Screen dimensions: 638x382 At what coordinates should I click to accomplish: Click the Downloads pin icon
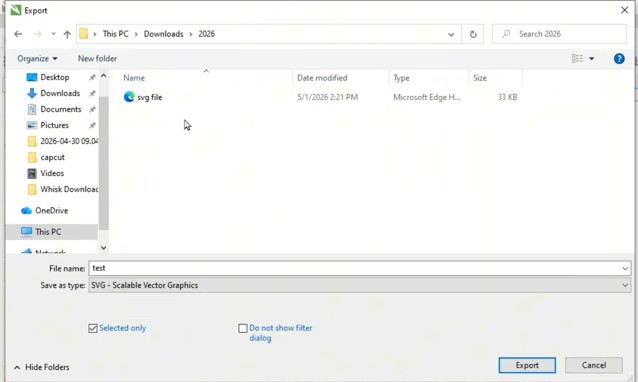pos(92,93)
